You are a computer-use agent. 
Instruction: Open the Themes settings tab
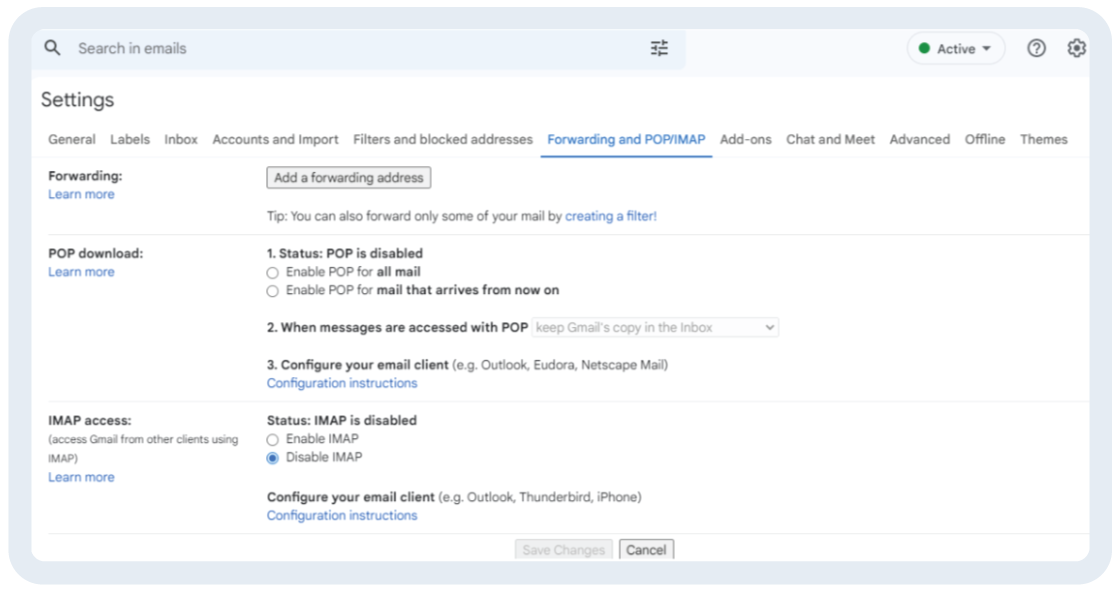[1043, 140]
